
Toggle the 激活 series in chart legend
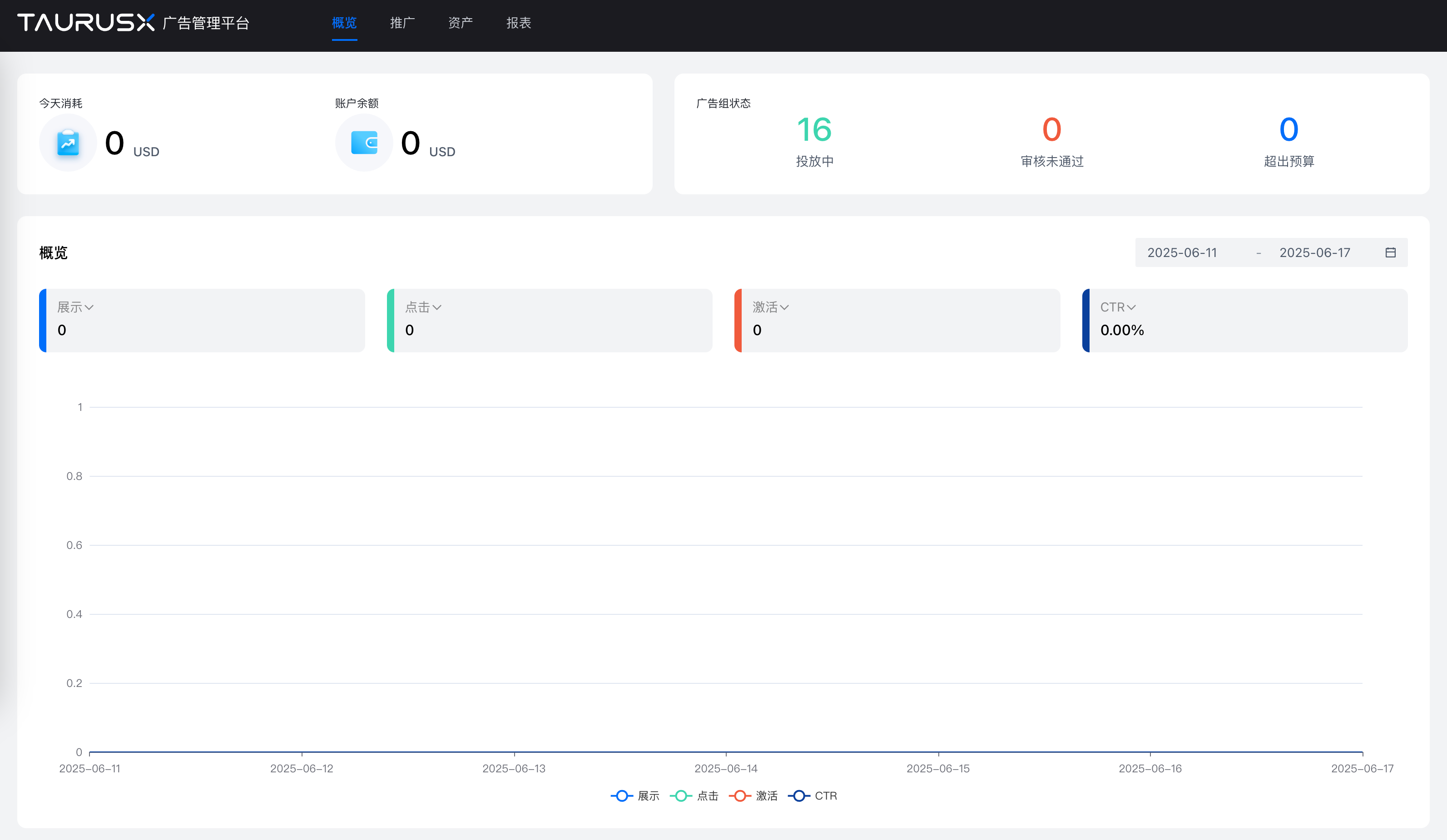coord(753,796)
